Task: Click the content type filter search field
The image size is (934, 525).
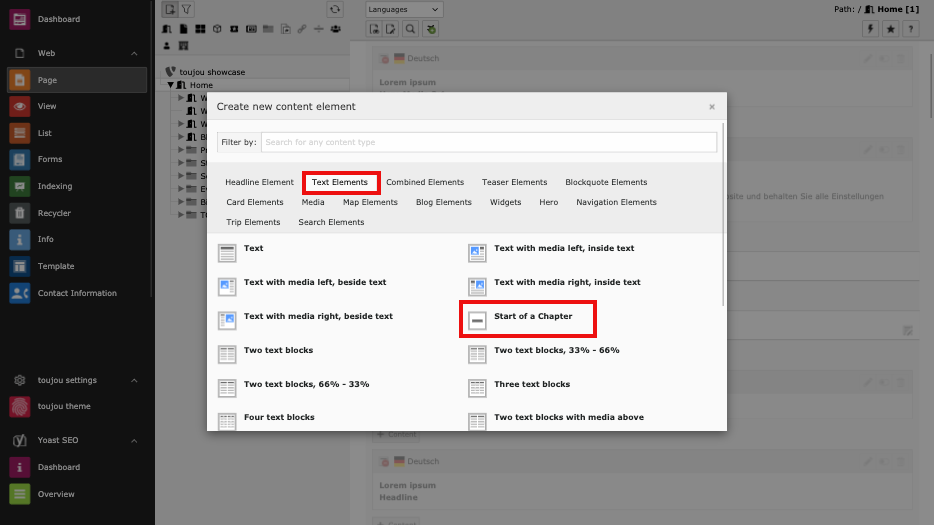Action: click(x=488, y=142)
